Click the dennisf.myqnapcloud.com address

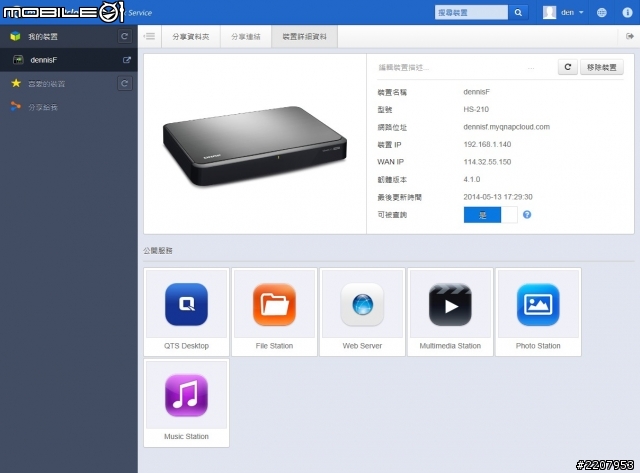tap(507, 127)
